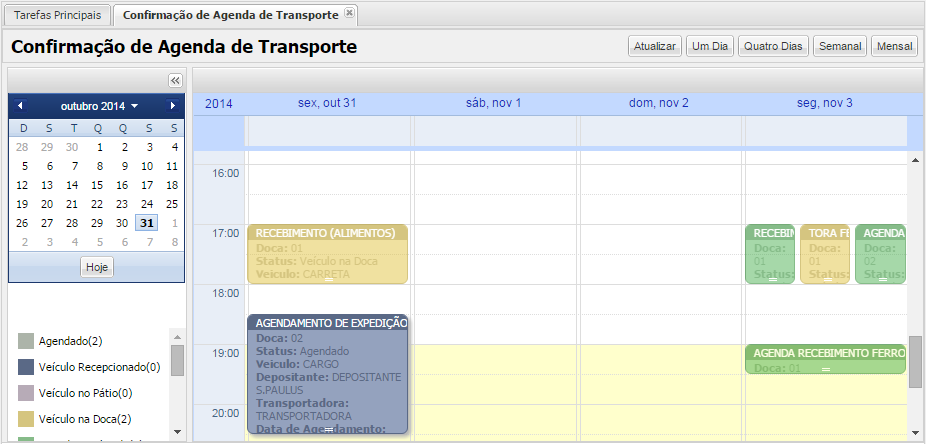Open the outubro 2014 month picker dropdown
This screenshot has height=444, width=926.
[134, 106]
